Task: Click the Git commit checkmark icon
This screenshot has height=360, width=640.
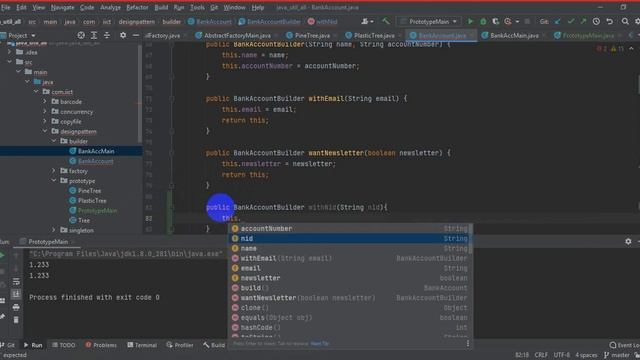Action: pyautogui.click(x=571, y=22)
